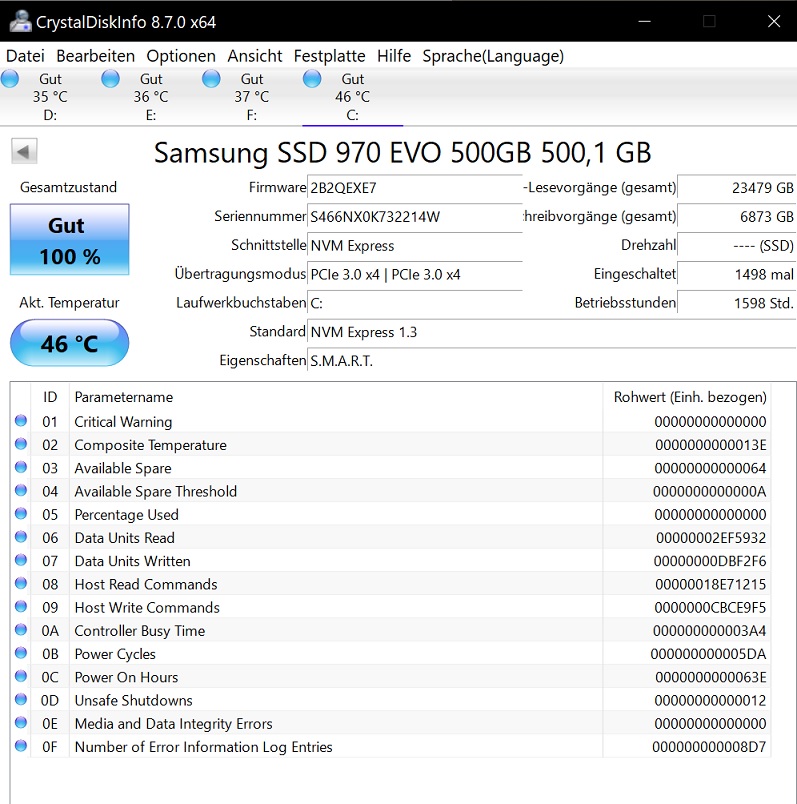Screen dimensions: 797x804
Task: Open the Bearbeiten menu
Action: 95,55
